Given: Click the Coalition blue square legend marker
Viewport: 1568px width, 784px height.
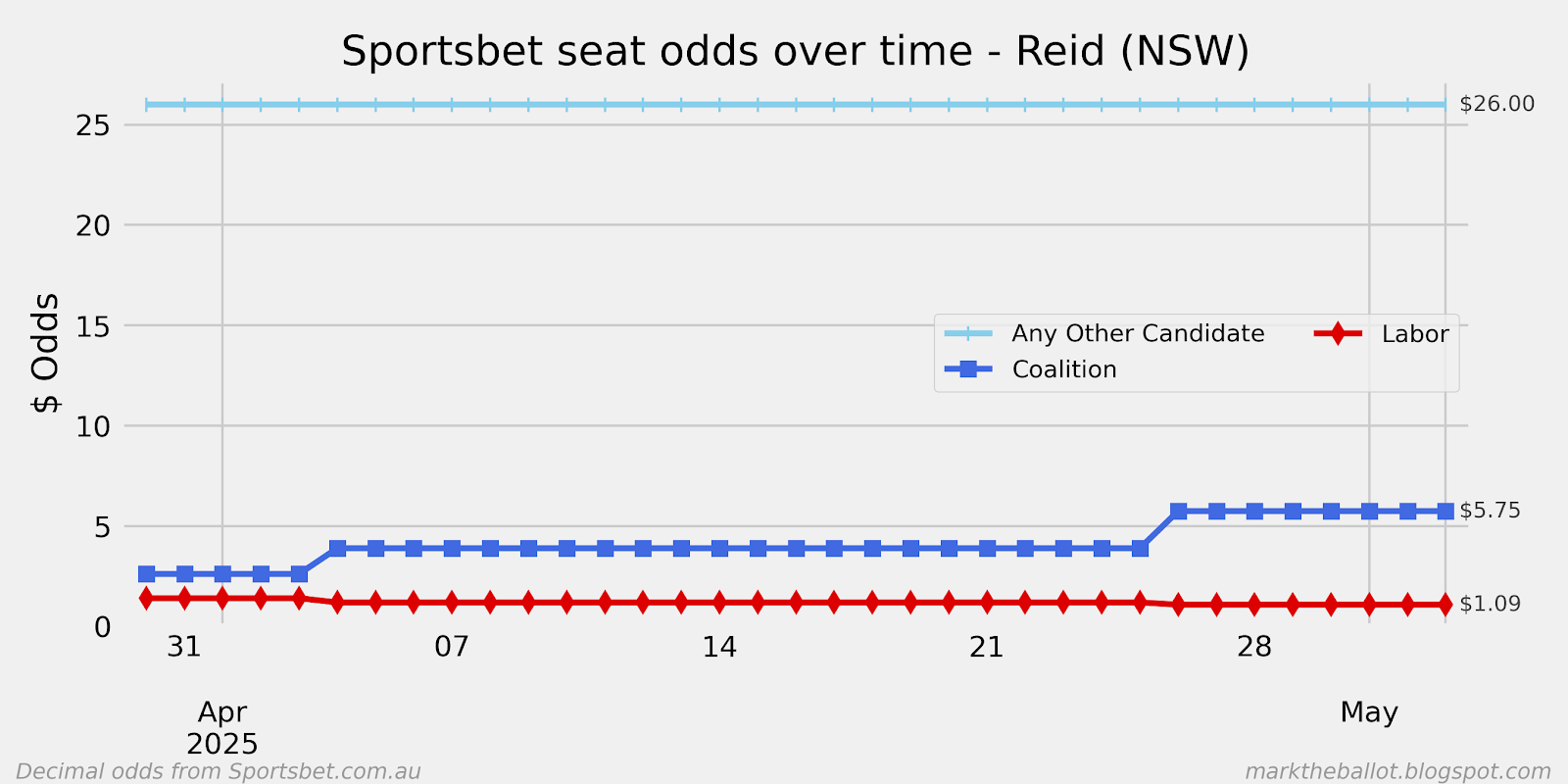Looking at the screenshot, I should (968, 369).
